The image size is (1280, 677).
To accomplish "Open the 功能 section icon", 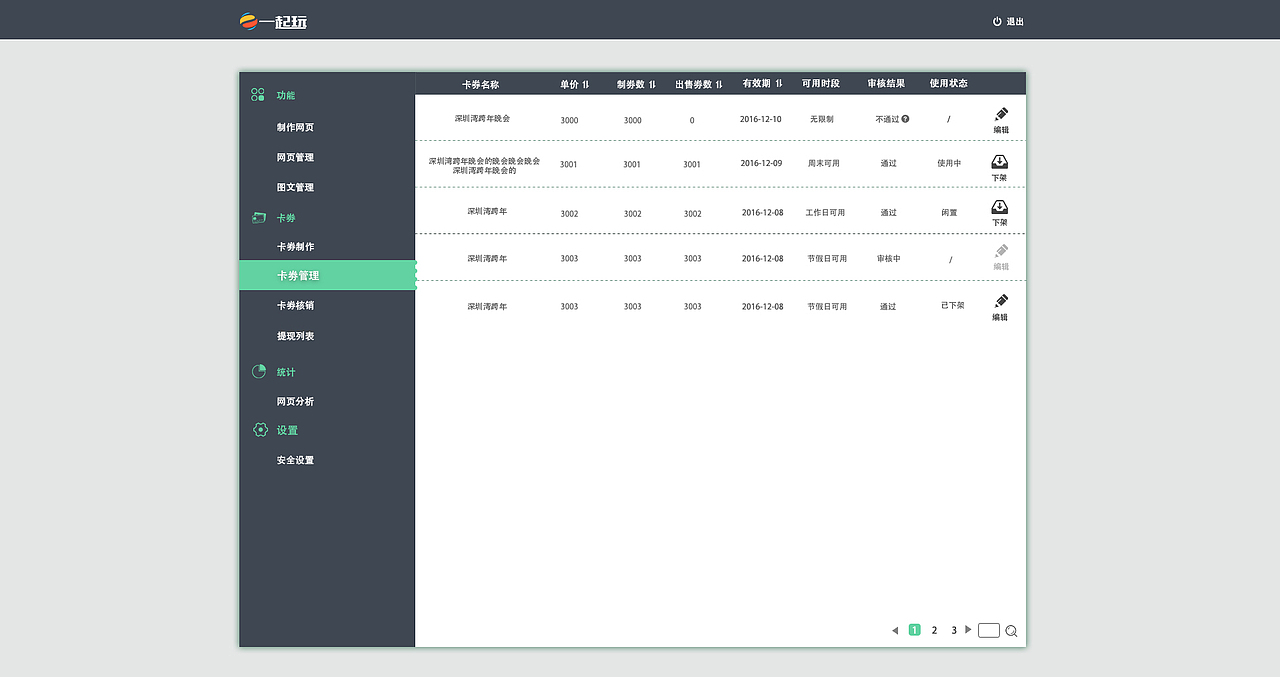I will click(258, 95).
